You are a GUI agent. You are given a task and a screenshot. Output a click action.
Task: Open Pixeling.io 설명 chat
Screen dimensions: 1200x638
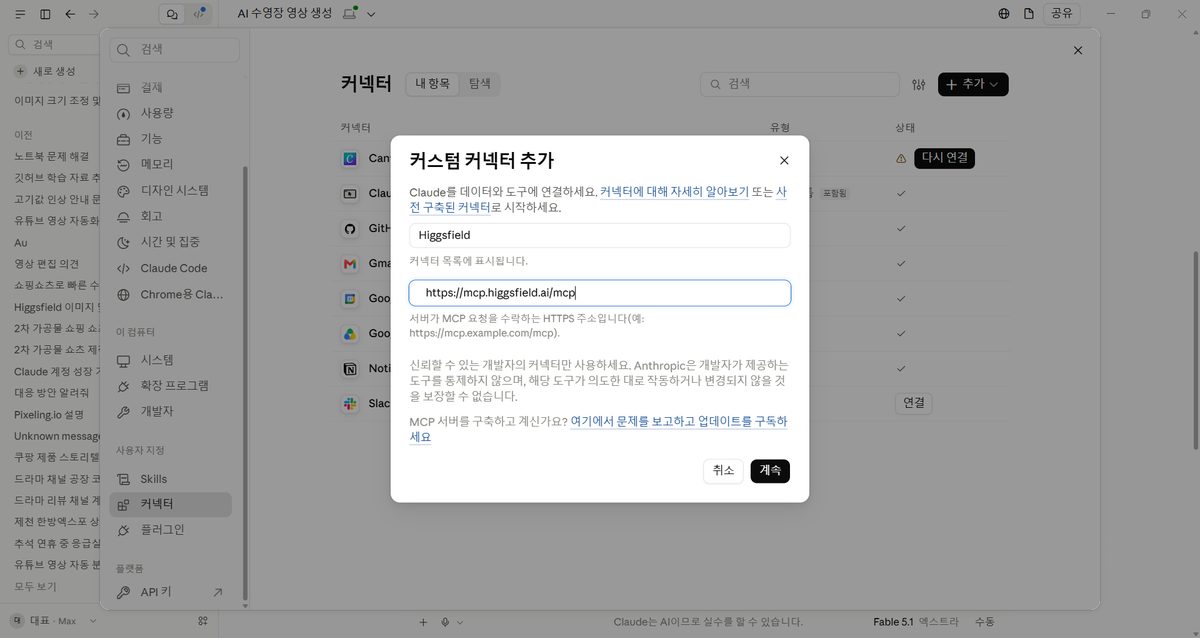coord(49,414)
